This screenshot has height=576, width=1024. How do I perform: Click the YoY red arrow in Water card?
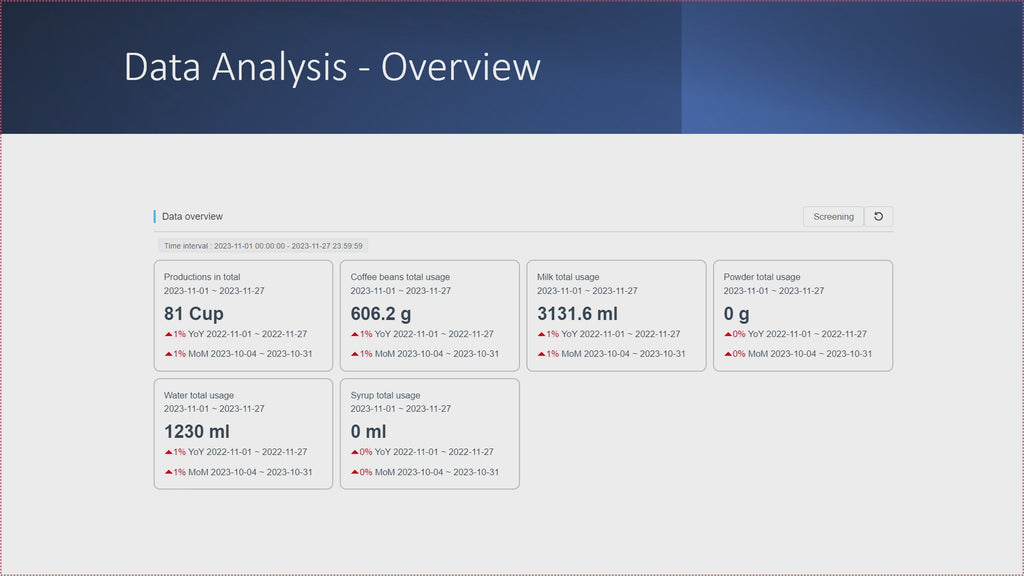169,452
